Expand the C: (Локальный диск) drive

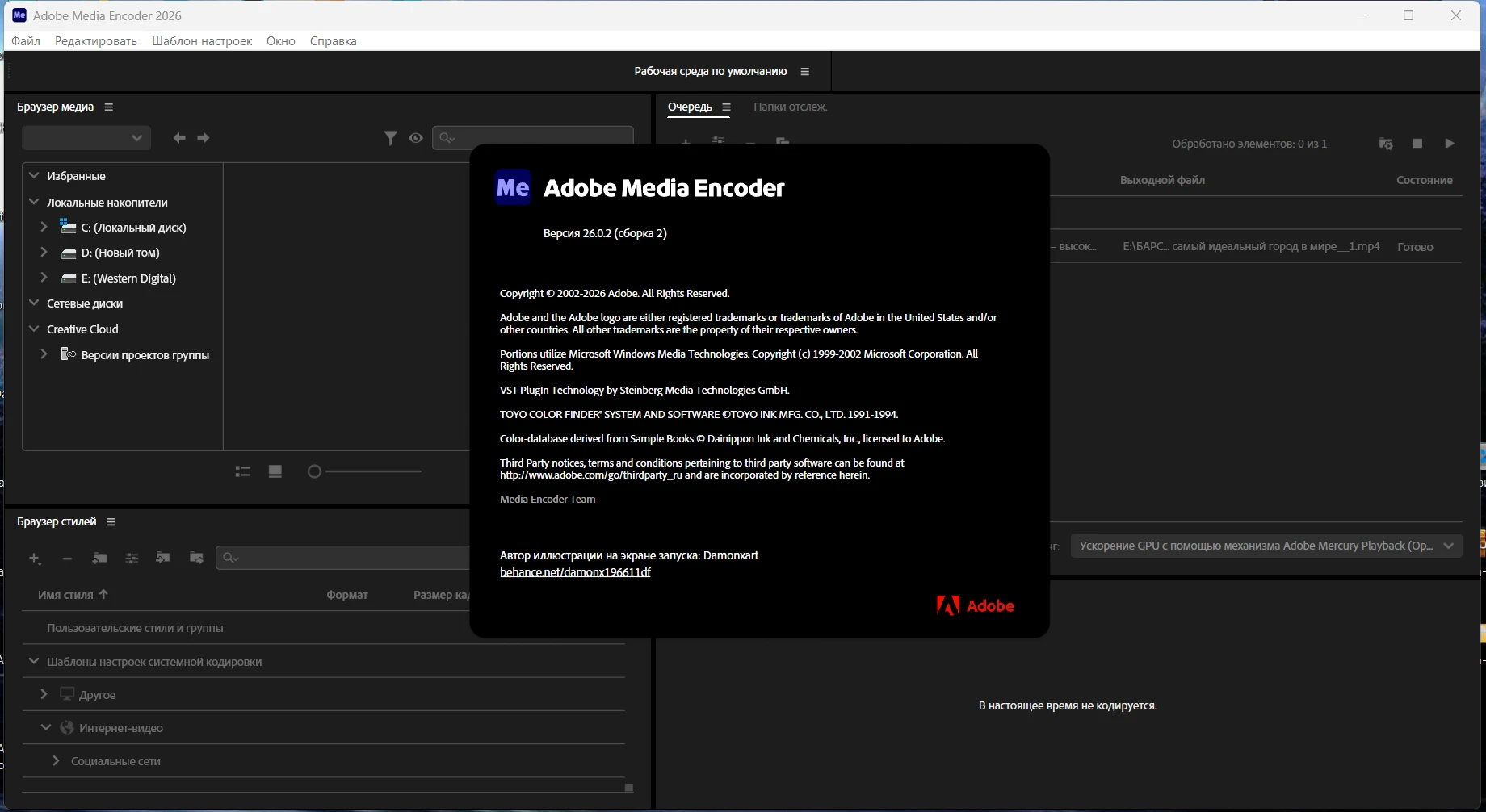coord(44,228)
